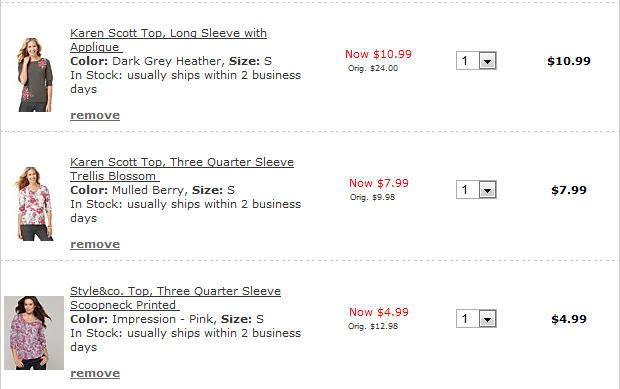Viewport: 620px width, 389px height.
Task: Click the Now $4.99 sale price
Action: (379, 312)
